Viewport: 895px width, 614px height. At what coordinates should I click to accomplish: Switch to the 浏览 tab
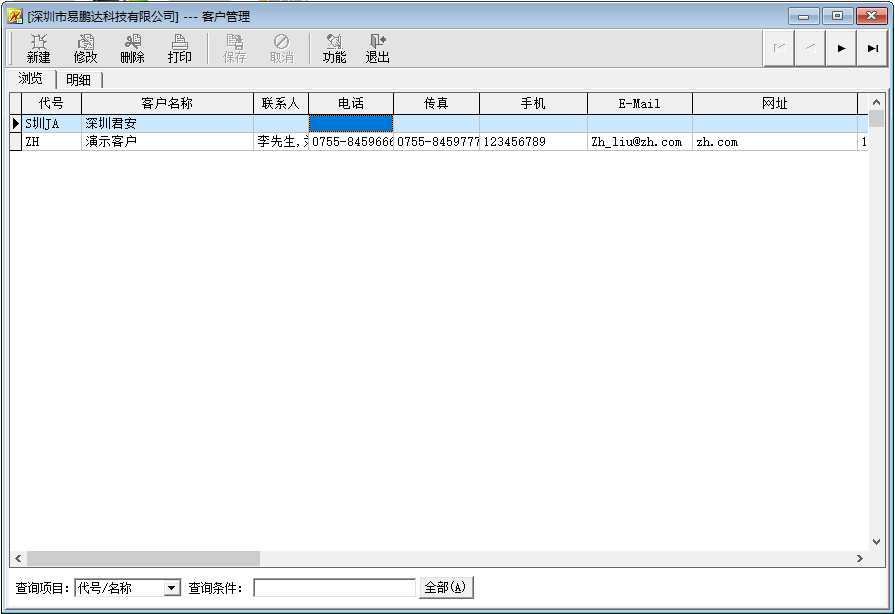[31, 79]
